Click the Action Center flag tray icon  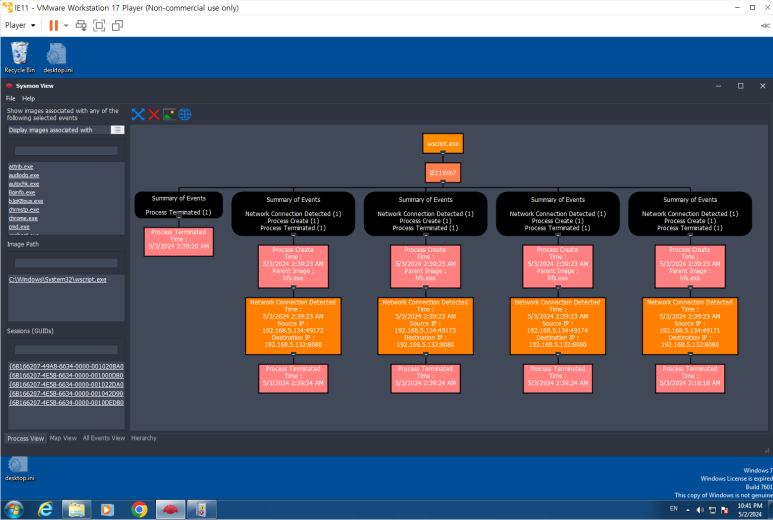pos(725,510)
